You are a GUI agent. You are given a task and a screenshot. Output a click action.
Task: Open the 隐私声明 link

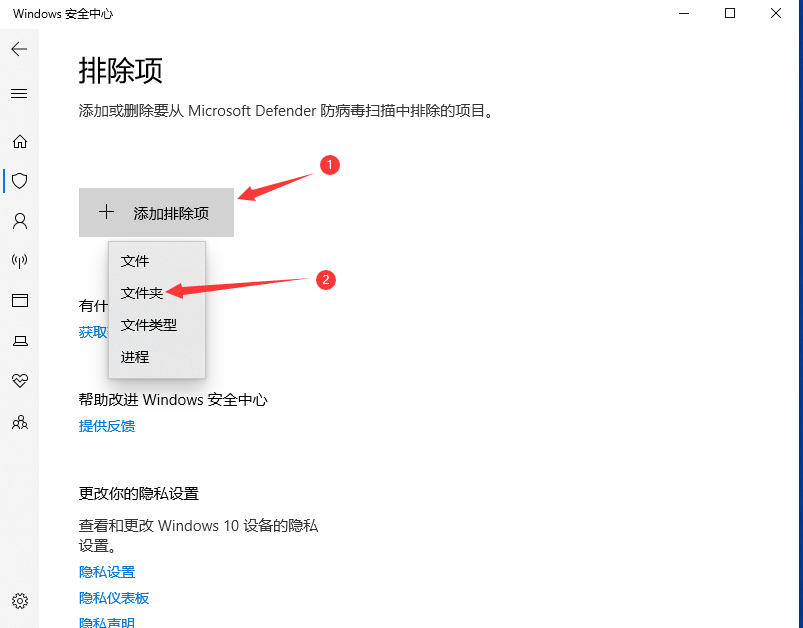tap(107, 622)
